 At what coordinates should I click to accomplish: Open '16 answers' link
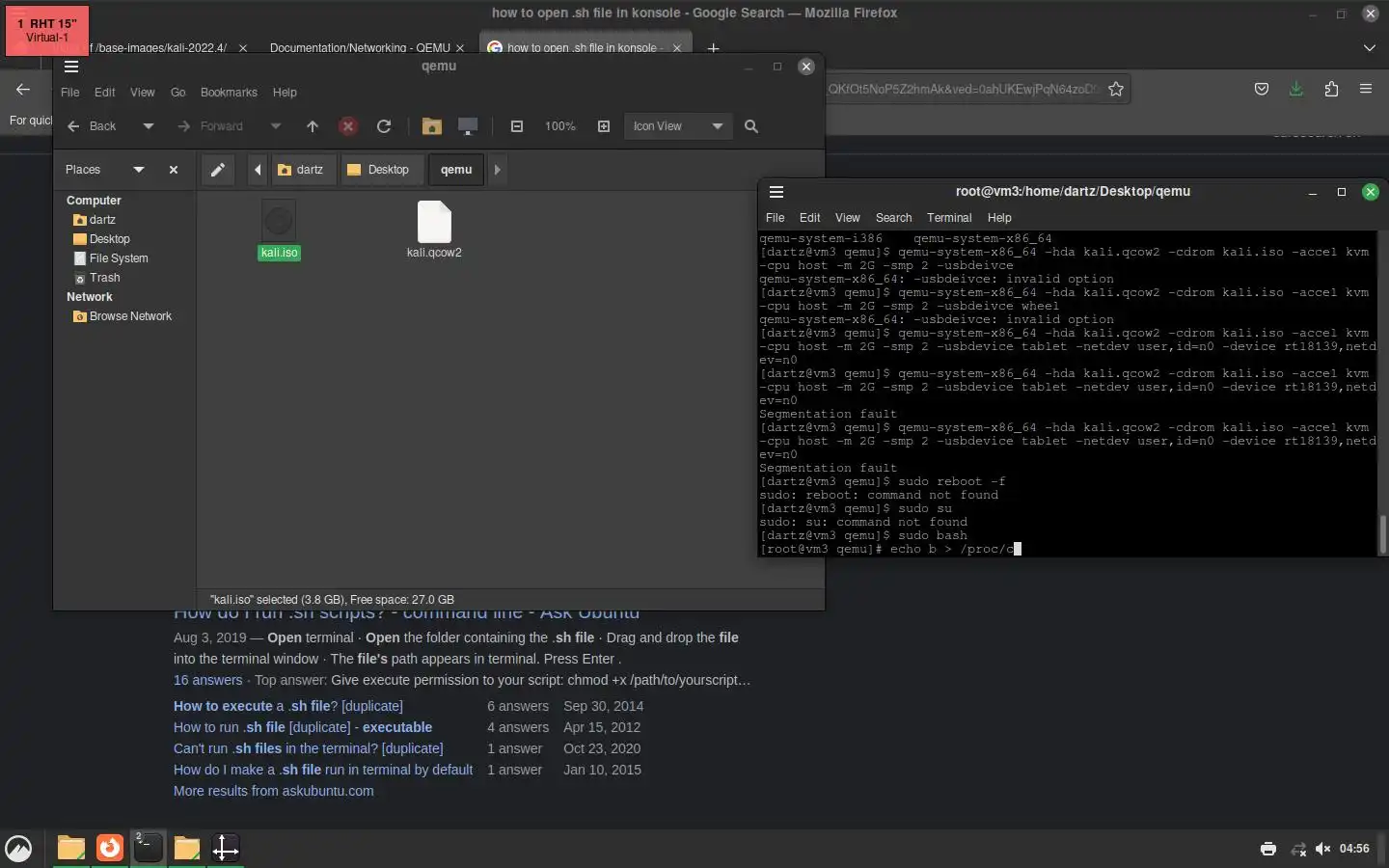[207, 680]
